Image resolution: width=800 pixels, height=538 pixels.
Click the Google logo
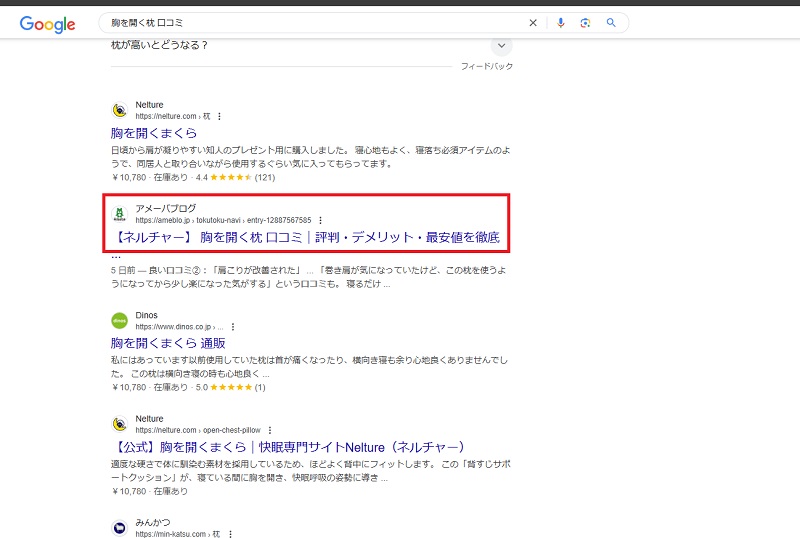point(47,24)
